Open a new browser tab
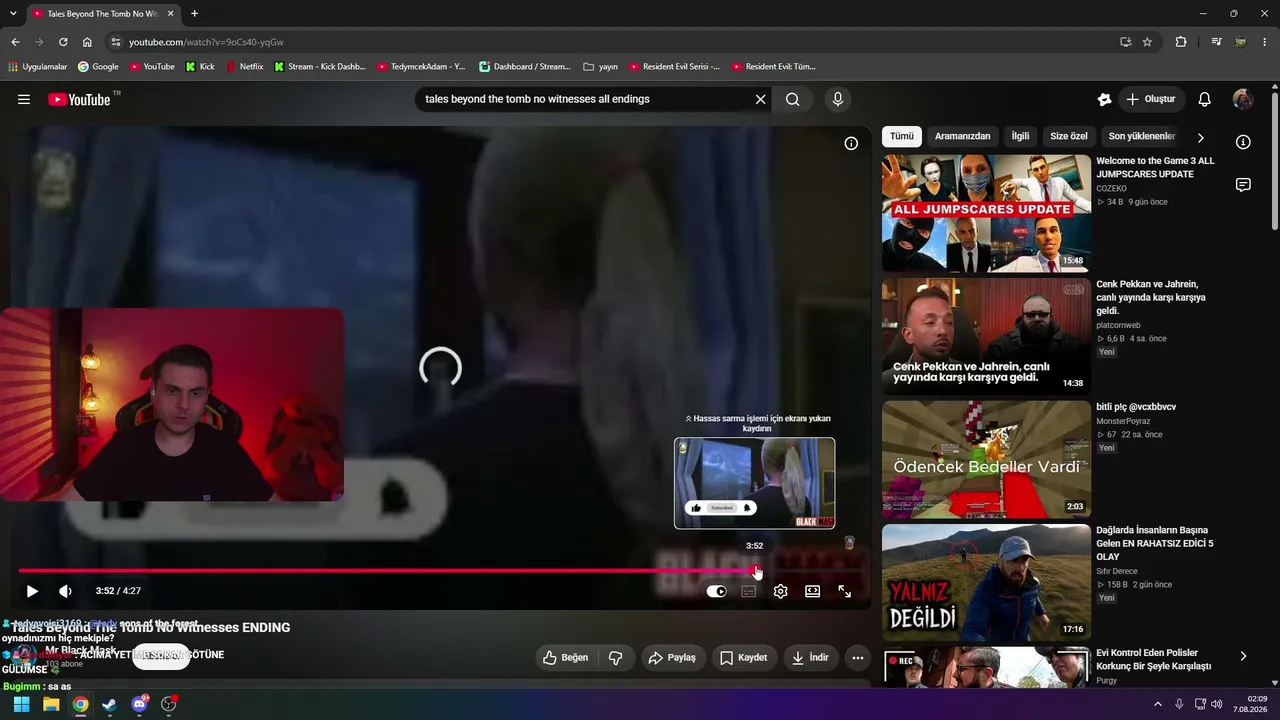Screen dimensions: 1280x720 194,14
